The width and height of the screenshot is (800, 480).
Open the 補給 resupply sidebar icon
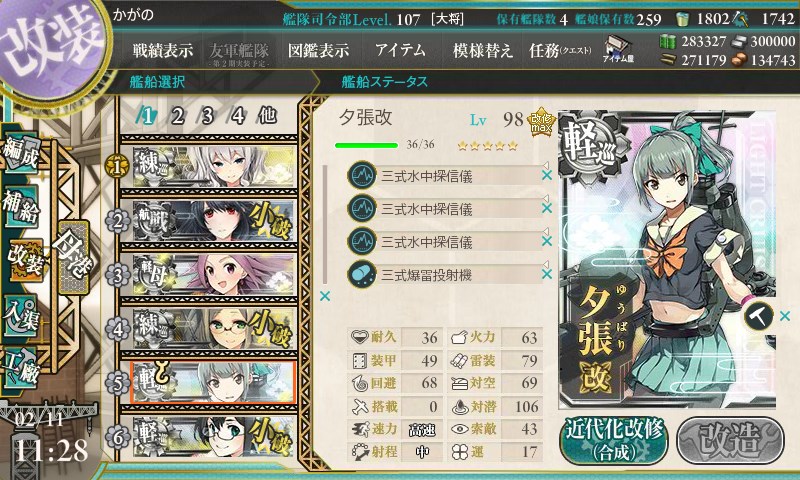pyautogui.click(x=21, y=206)
